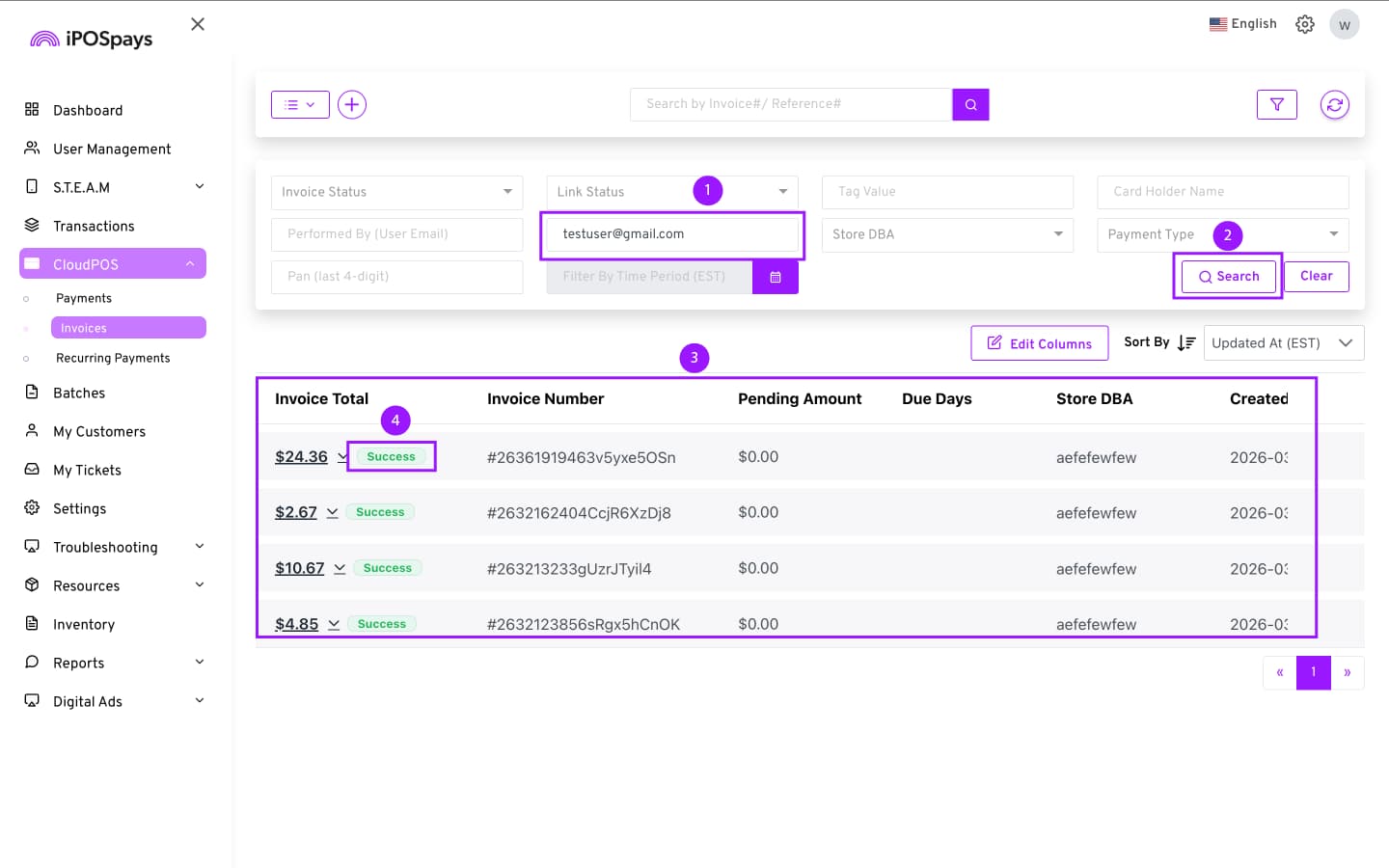The height and width of the screenshot is (868, 1389).
Task: Click the add new invoice plus icon
Action: click(x=352, y=104)
